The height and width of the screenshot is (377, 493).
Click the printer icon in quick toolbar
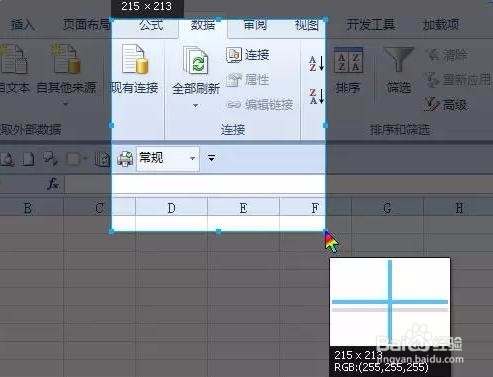click(x=125, y=159)
